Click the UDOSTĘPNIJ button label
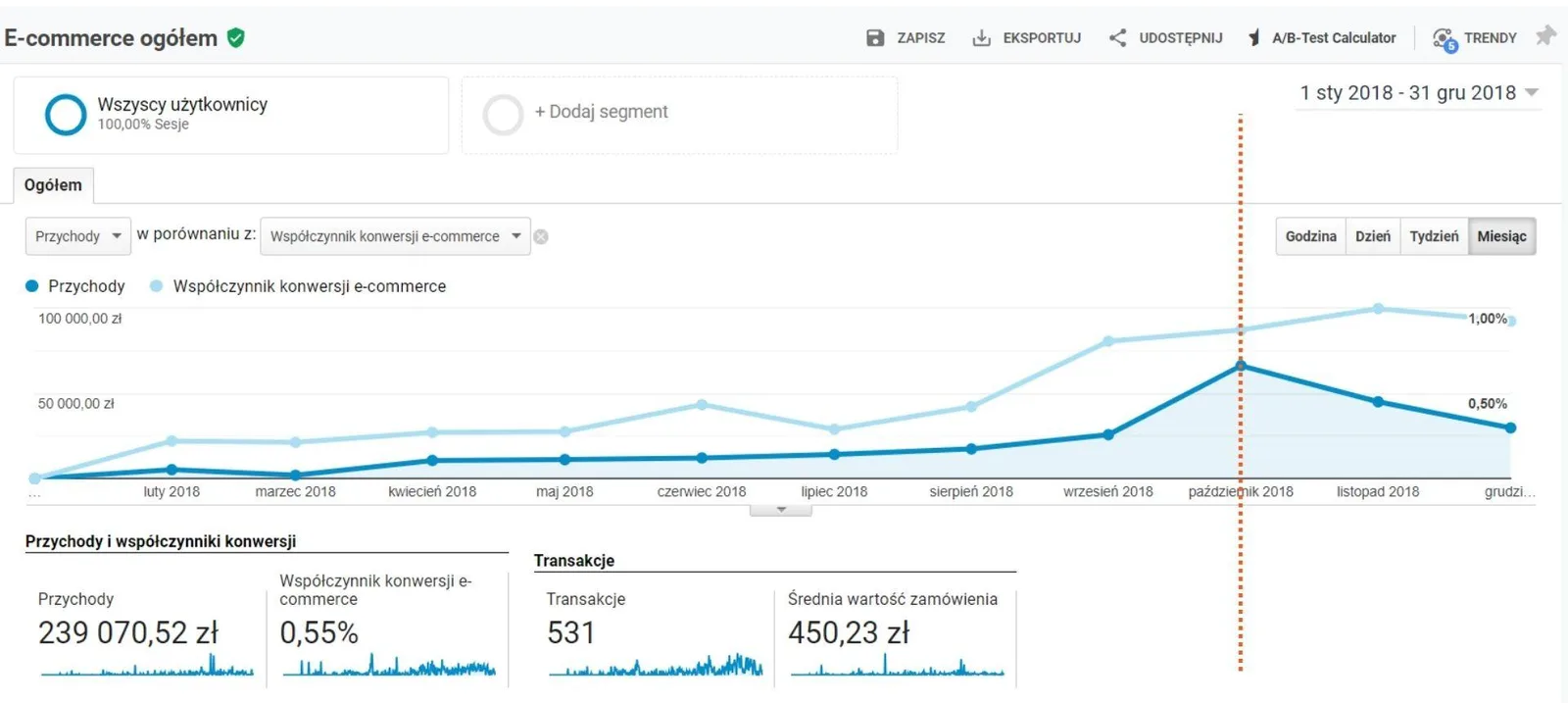The width and height of the screenshot is (1568, 703). pyautogui.click(x=1181, y=38)
